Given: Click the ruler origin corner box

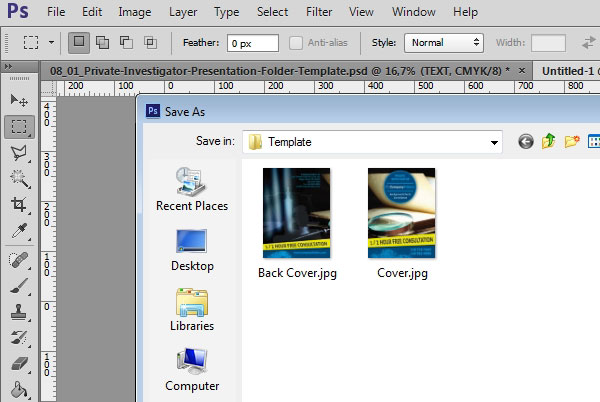Looking at the screenshot, I should click(x=49, y=88).
